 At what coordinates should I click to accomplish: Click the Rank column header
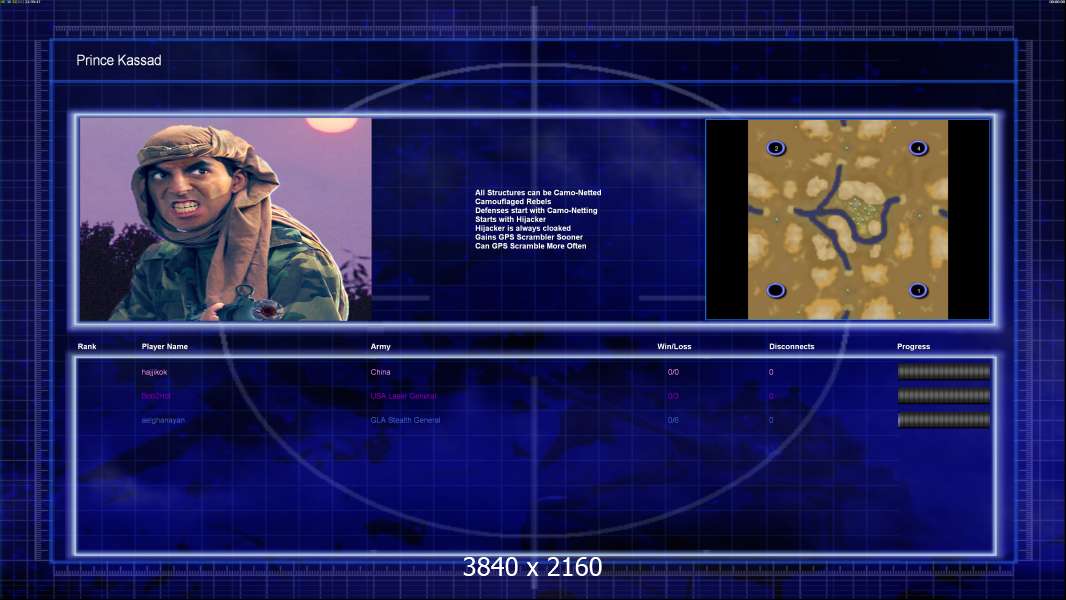point(87,347)
